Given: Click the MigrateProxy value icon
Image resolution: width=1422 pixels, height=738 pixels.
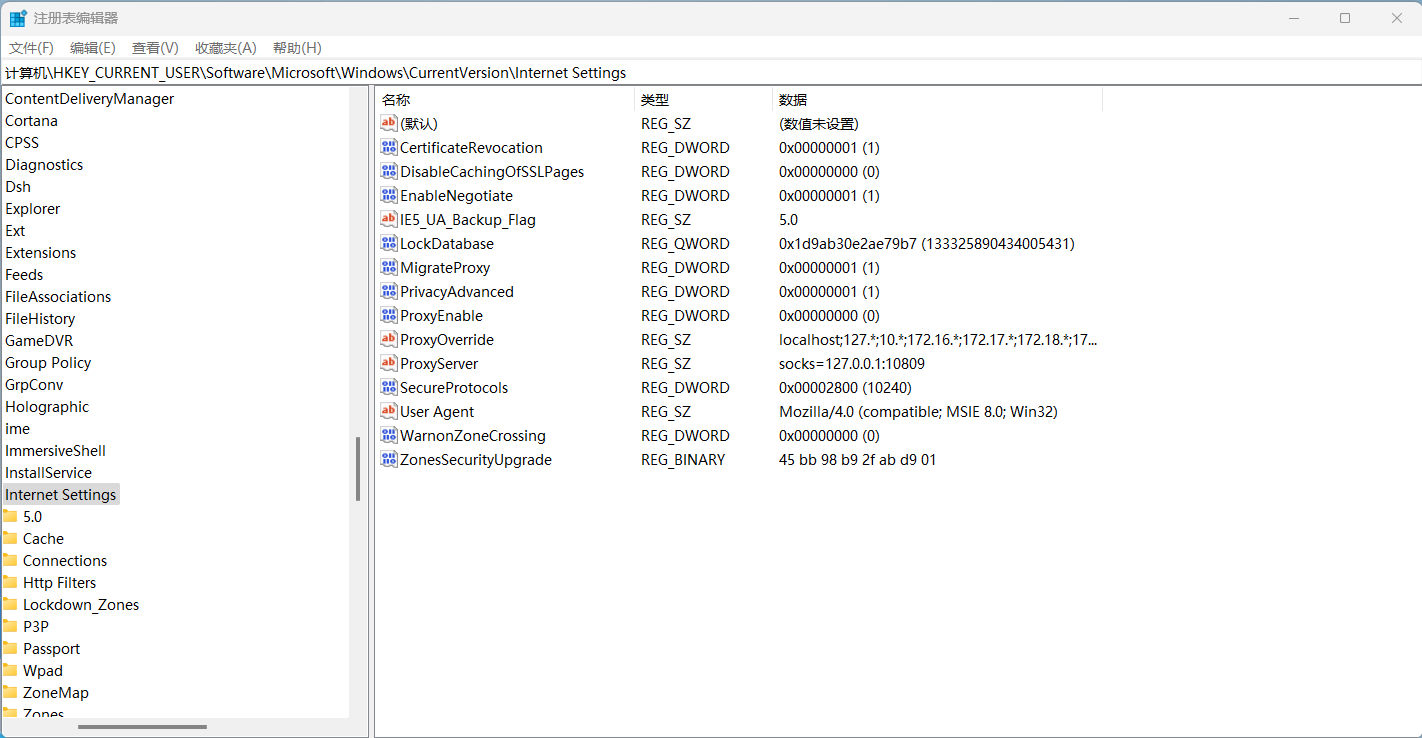Looking at the screenshot, I should [389, 267].
